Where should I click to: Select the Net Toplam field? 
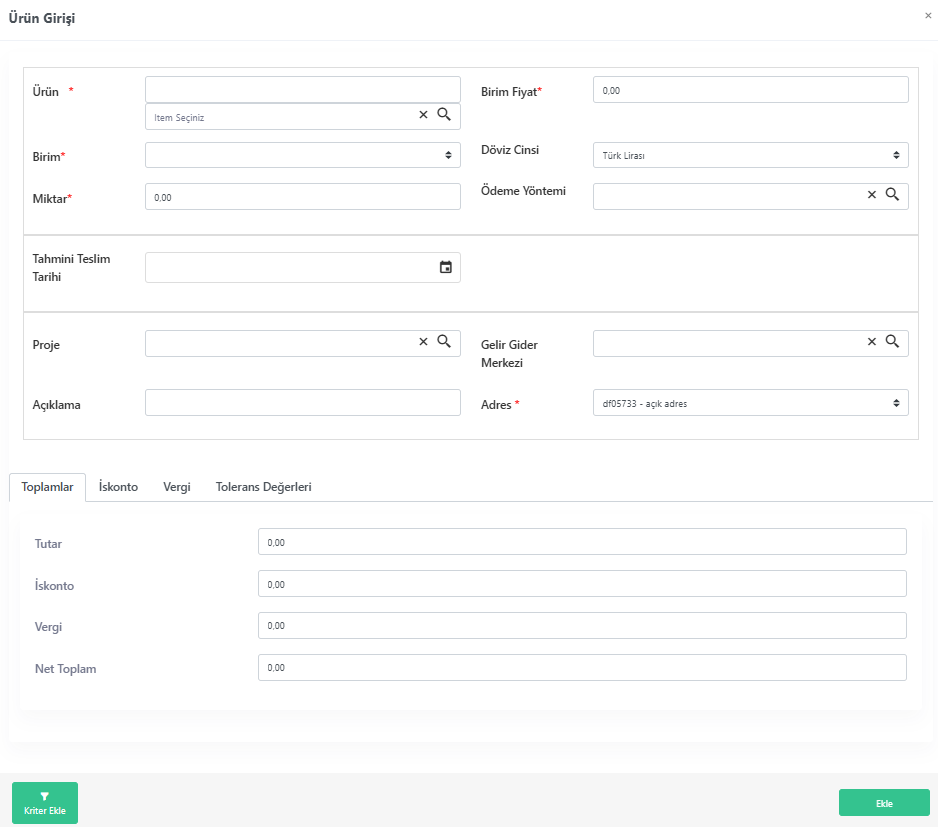tap(582, 667)
